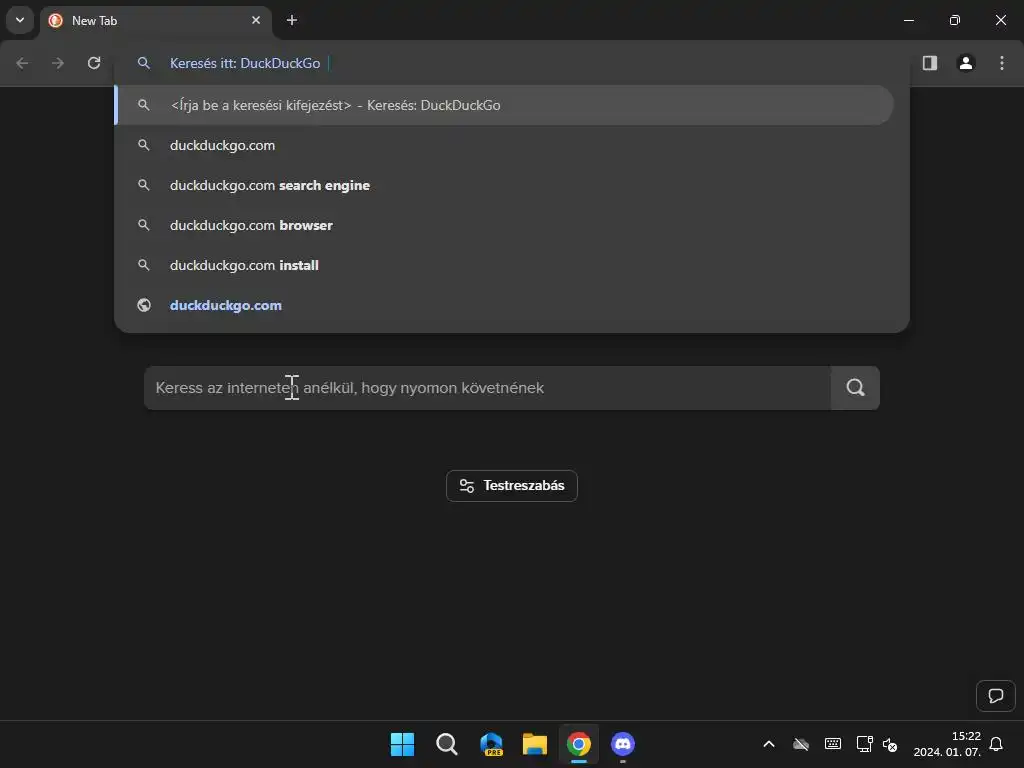Screen dimensions: 1024x768
Task: Go back with the back arrow
Action: [22, 63]
